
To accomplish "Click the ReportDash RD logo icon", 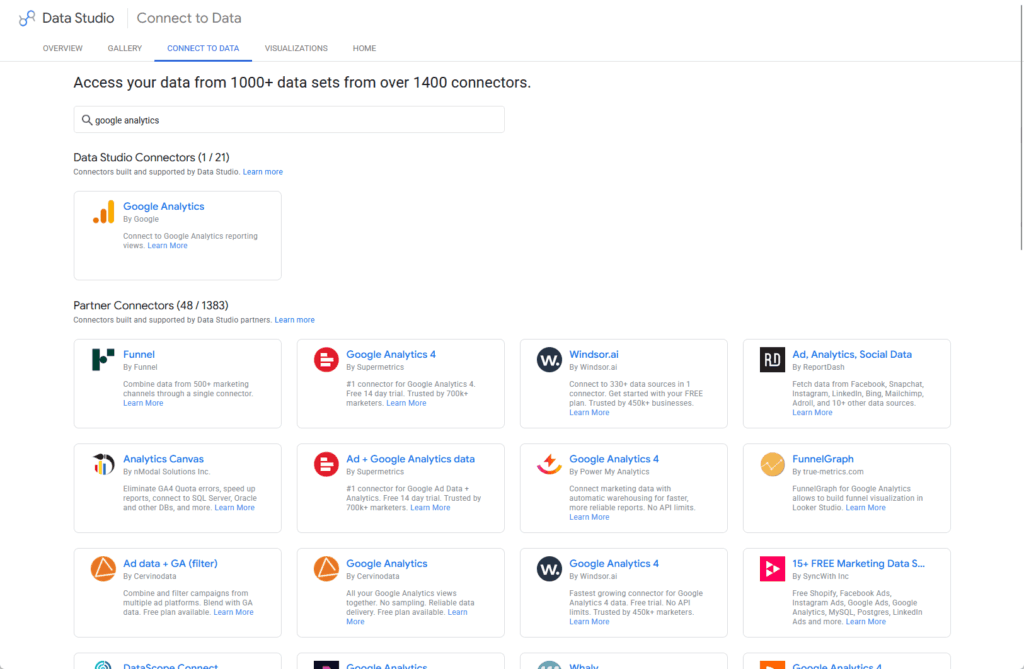I will [x=772, y=359].
